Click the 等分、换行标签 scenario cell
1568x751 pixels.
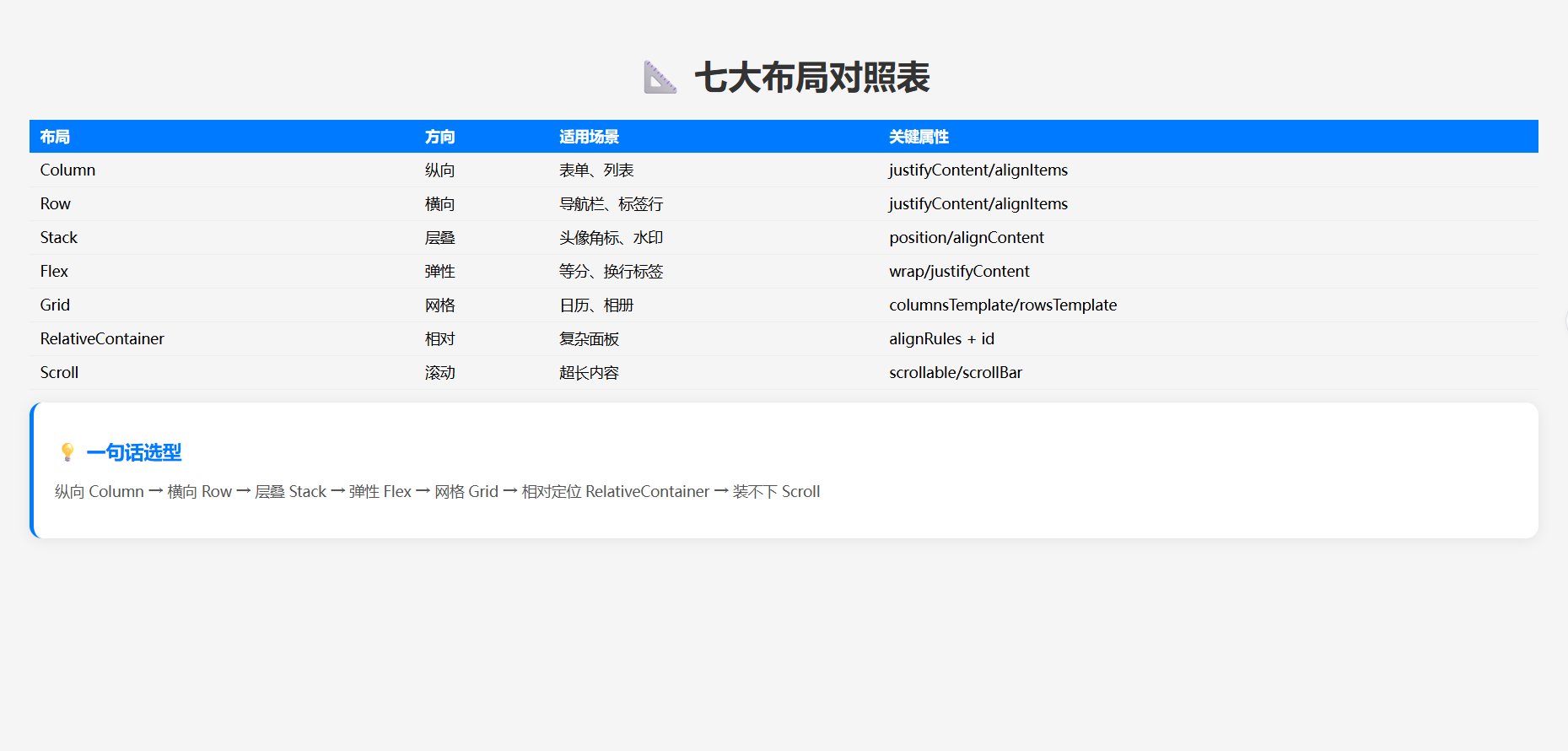point(611,271)
